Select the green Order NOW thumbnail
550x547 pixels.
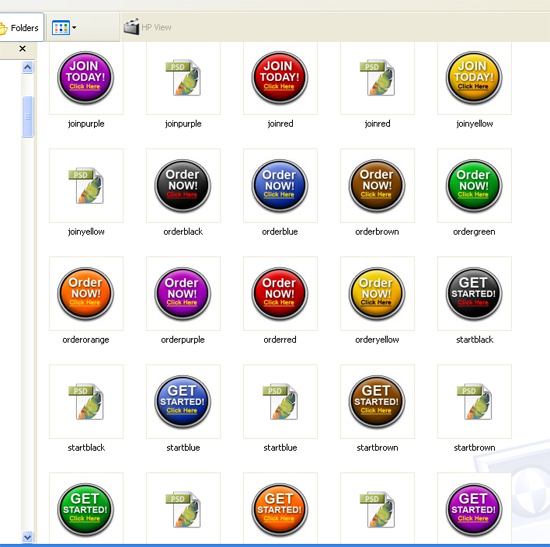click(474, 186)
